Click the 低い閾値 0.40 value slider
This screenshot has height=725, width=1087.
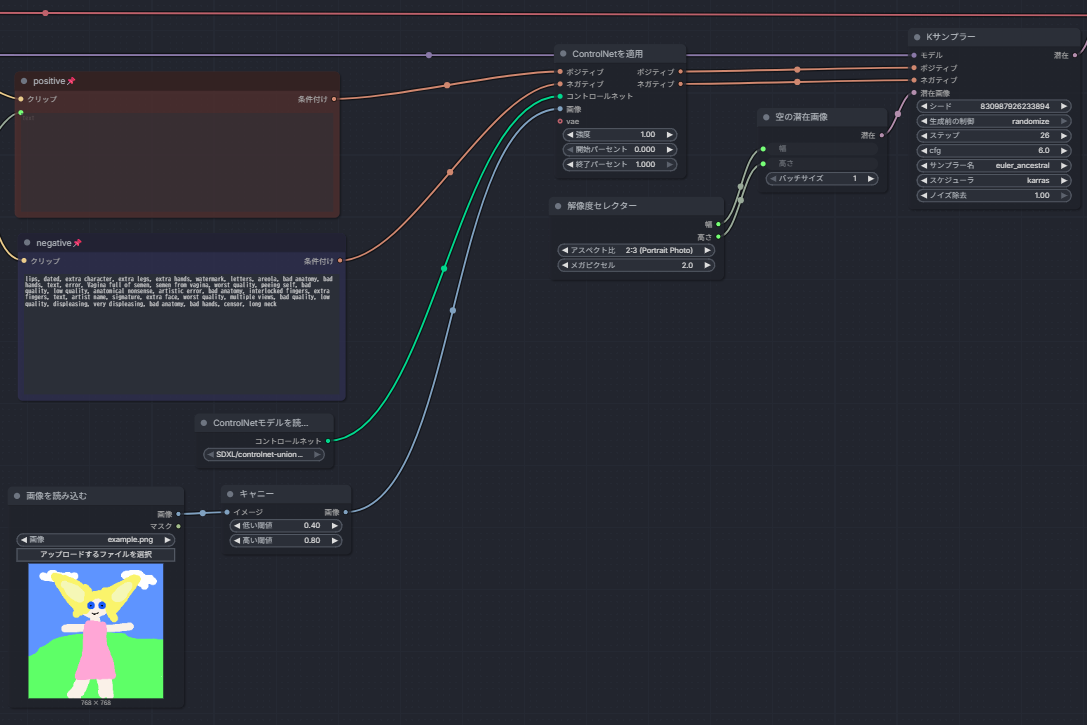(286, 526)
